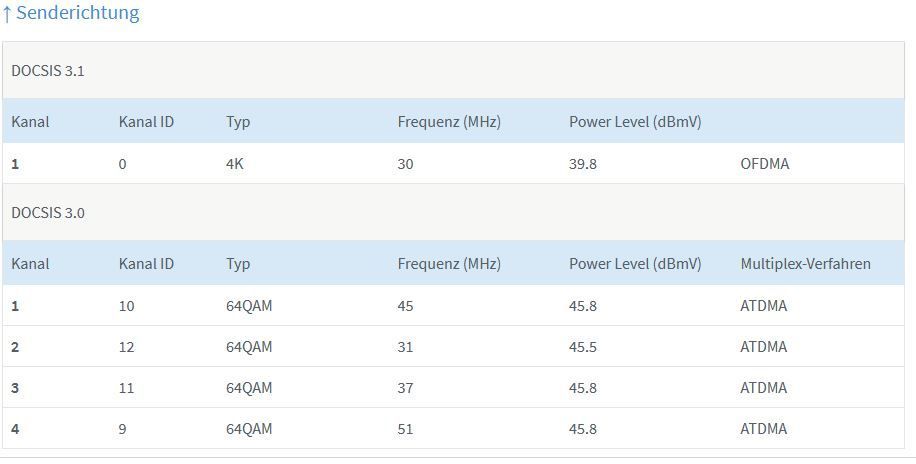Image resolution: width=916 pixels, height=464 pixels.
Task: Click the frequency value 37
Action: [405, 388]
